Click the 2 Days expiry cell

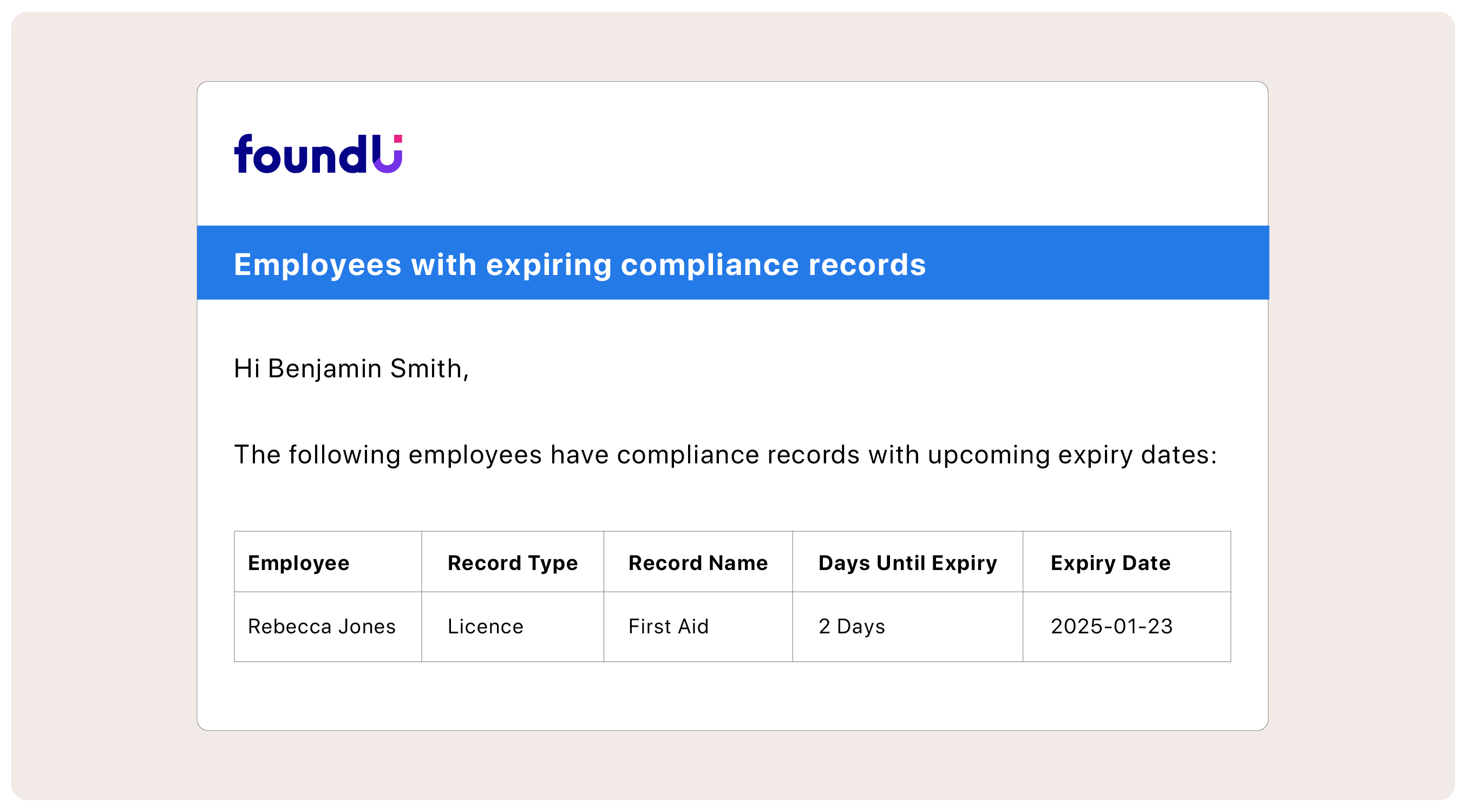pyautogui.click(x=852, y=626)
